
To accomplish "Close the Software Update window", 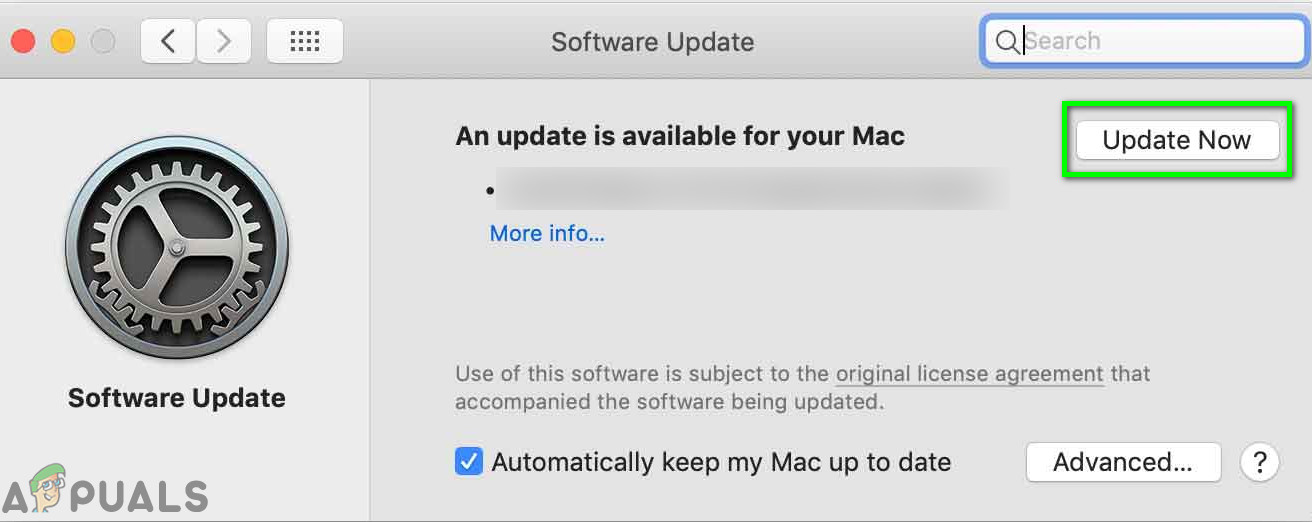I will 23,41.
